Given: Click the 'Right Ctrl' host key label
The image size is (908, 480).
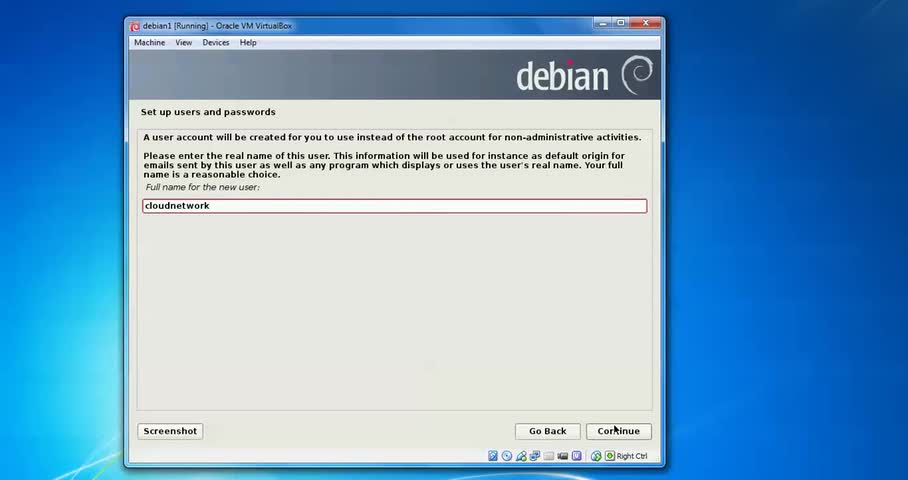Looking at the screenshot, I should (x=632, y=456).
